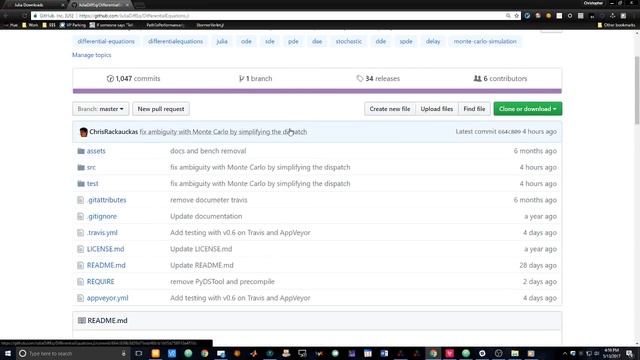Reload the page with refresh icon
This screenshot has width=640, height=360.
point(25,16)
